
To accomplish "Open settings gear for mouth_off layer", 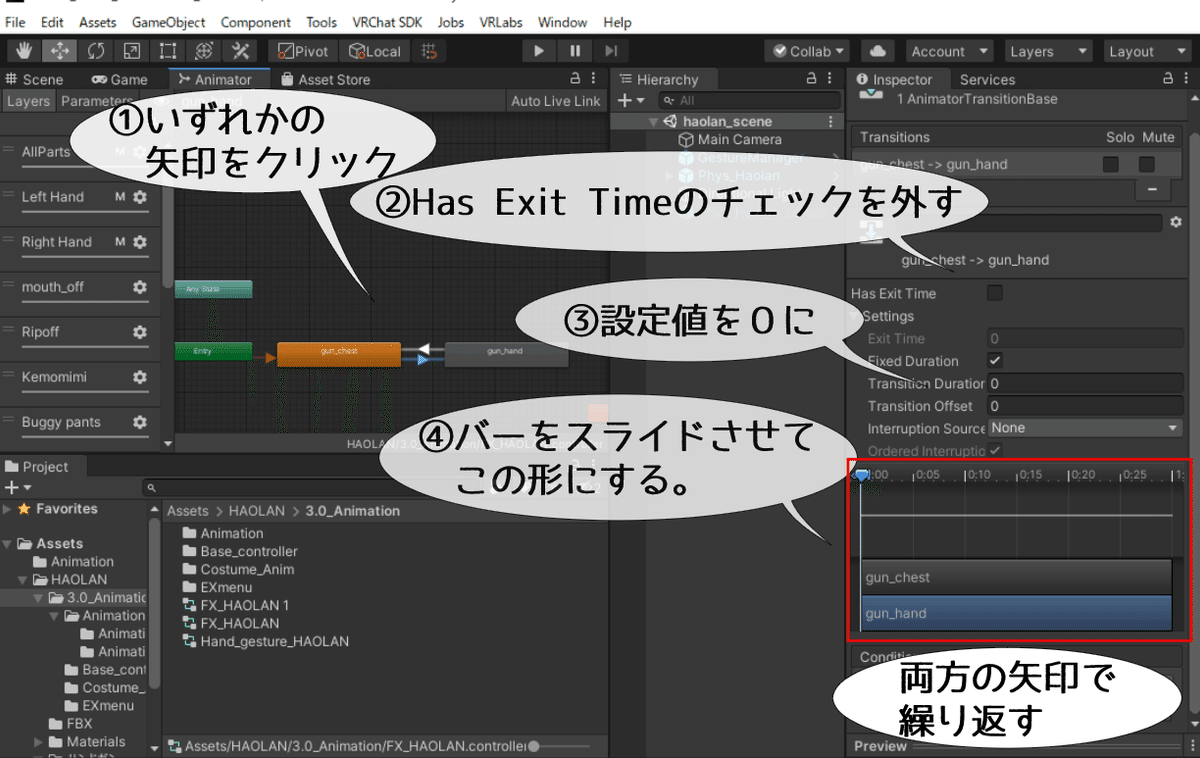I will coord(140,287).
